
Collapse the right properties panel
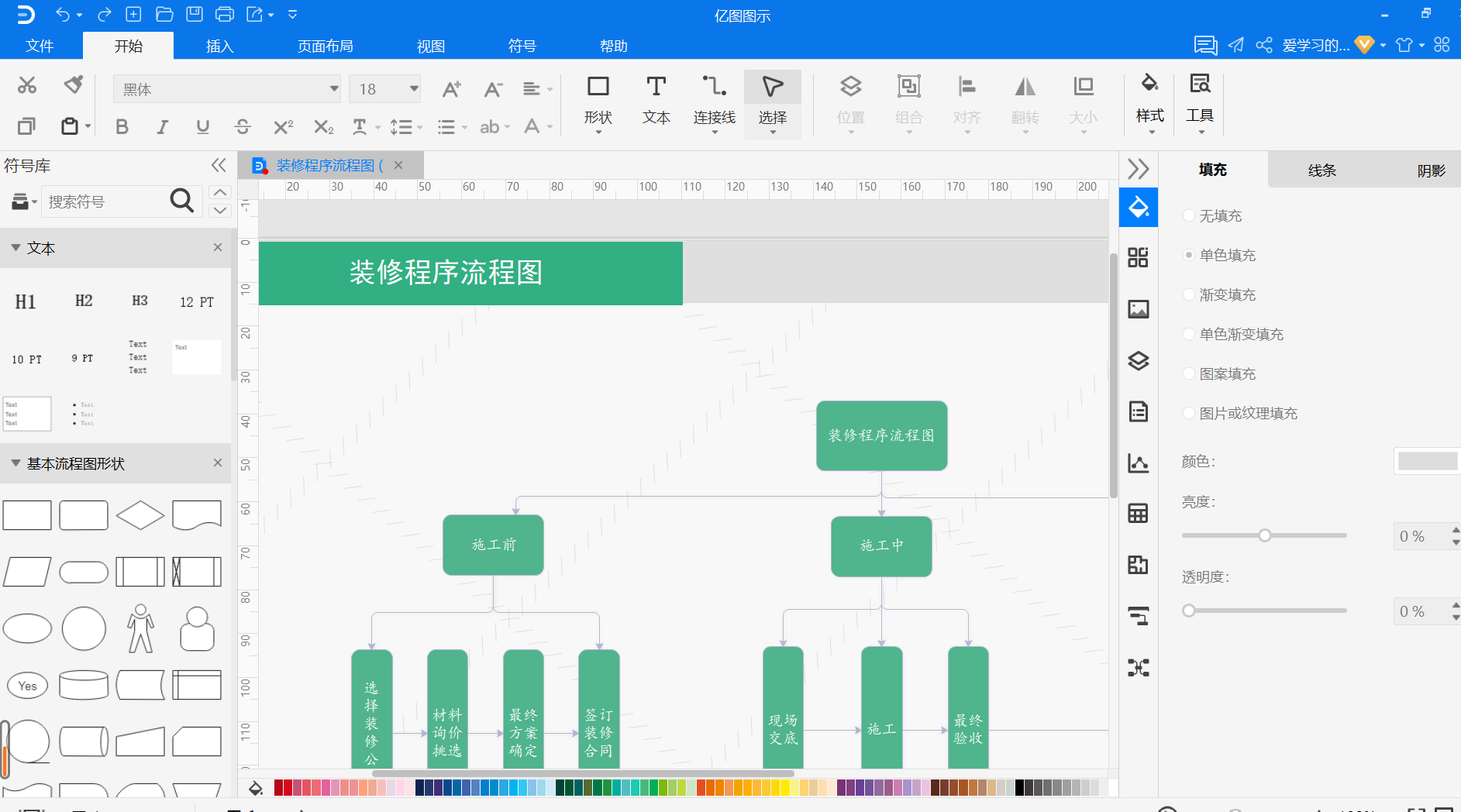(1138, 169)
